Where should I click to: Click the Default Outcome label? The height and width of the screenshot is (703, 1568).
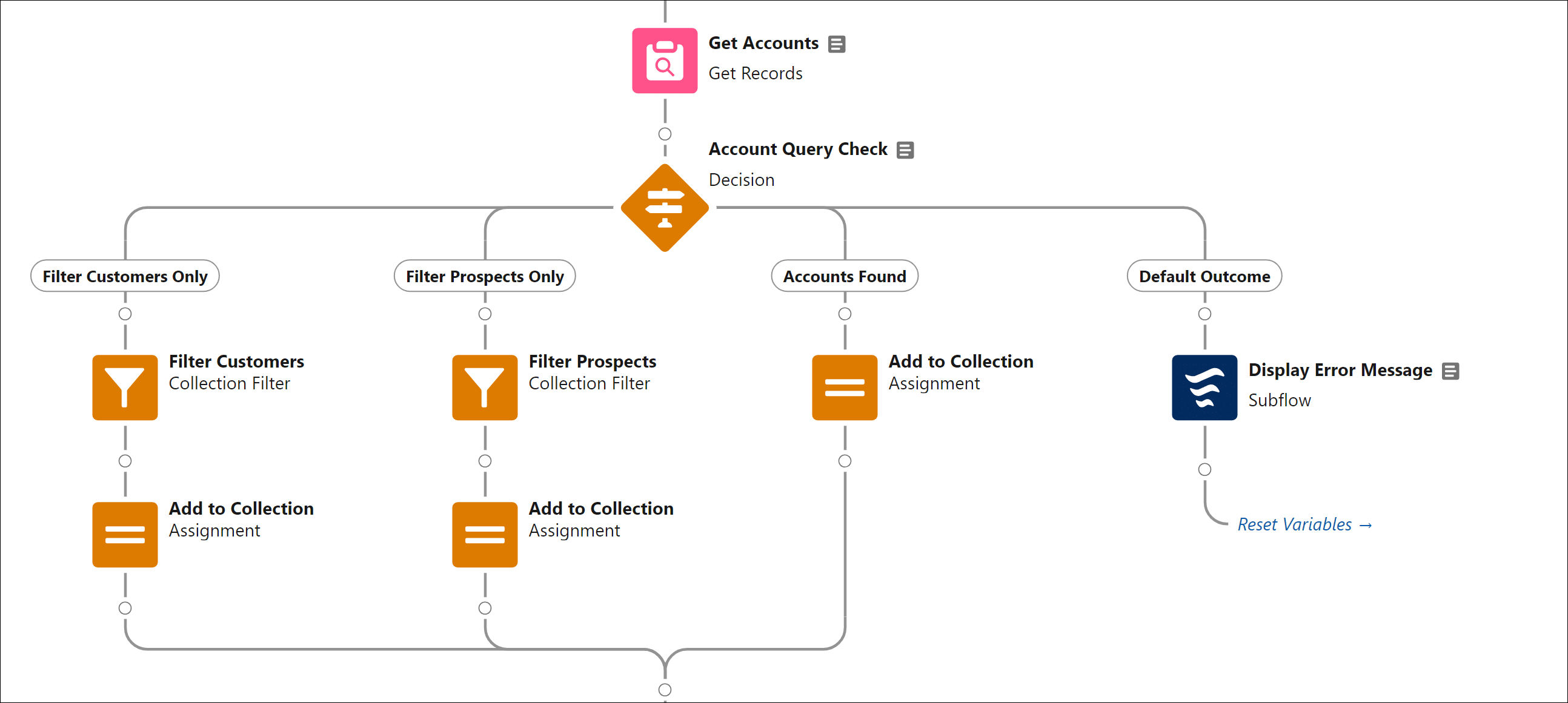coord(1204,276)
